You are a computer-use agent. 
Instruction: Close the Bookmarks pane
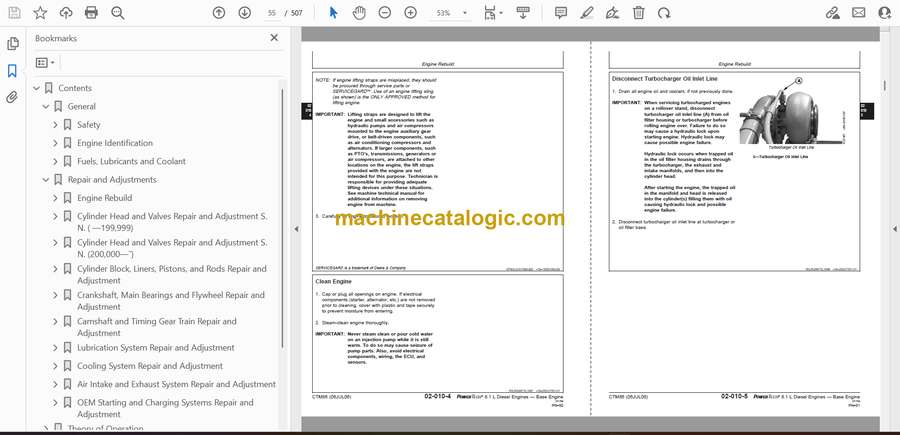274,38
